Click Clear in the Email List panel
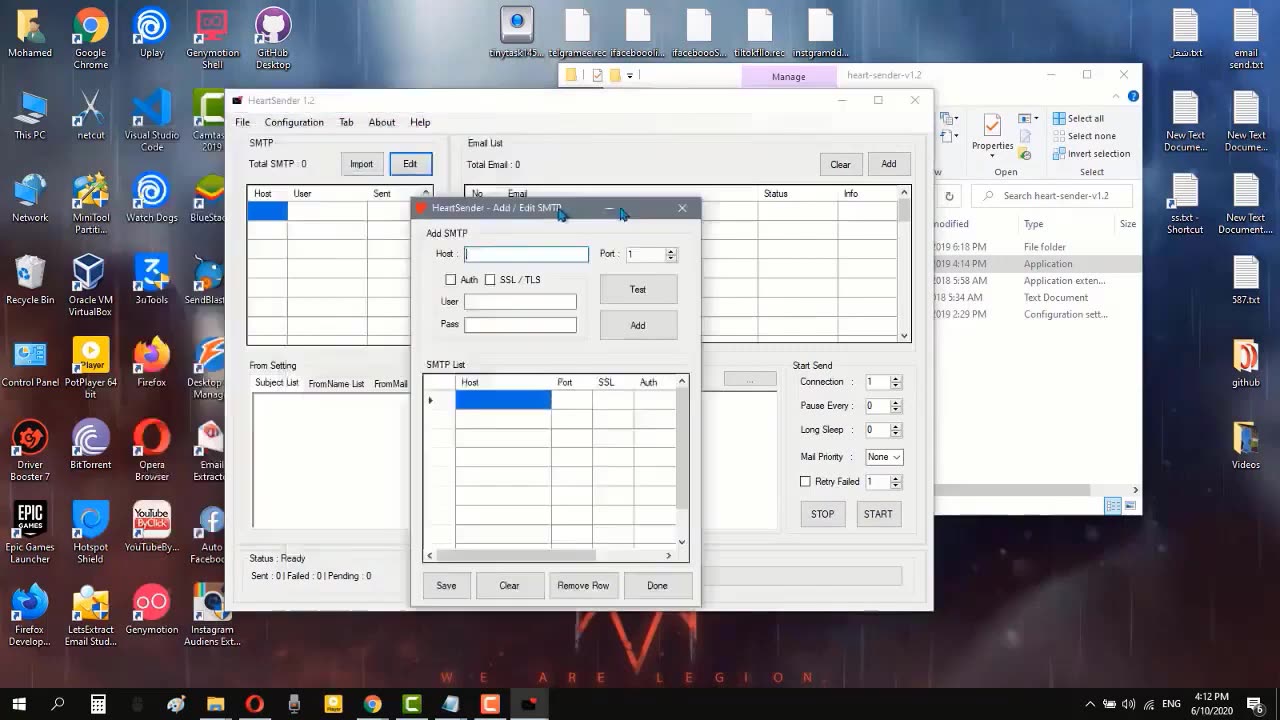The height and width of the screenshot is (720, 1280). coord(840,164)
